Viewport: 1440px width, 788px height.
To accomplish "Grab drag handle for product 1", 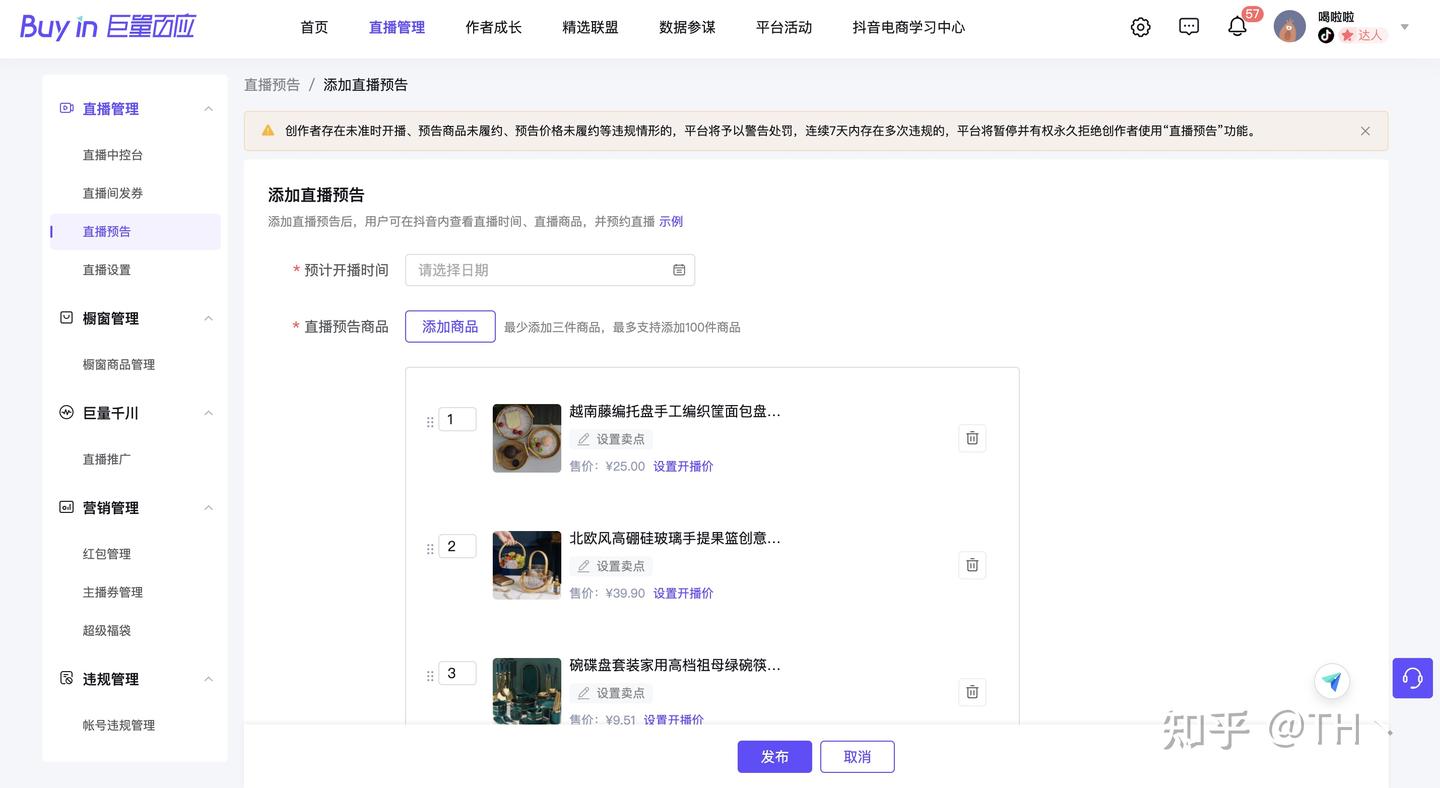I will click(430, 422).
